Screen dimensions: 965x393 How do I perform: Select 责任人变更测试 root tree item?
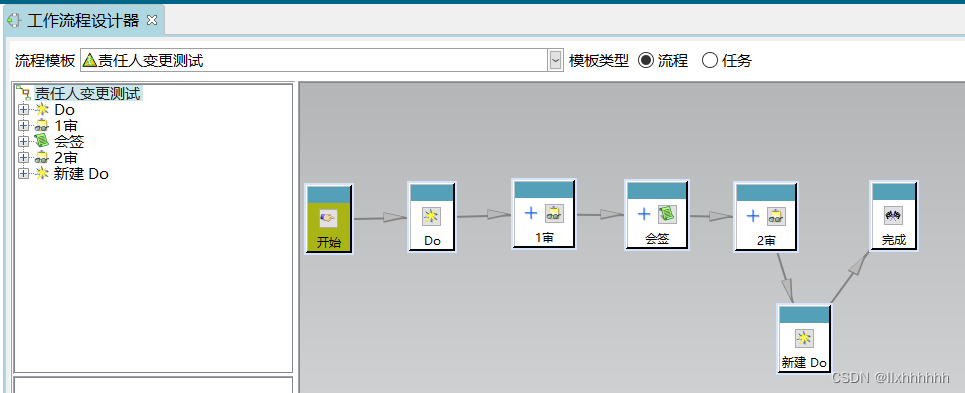pos(88,93)
